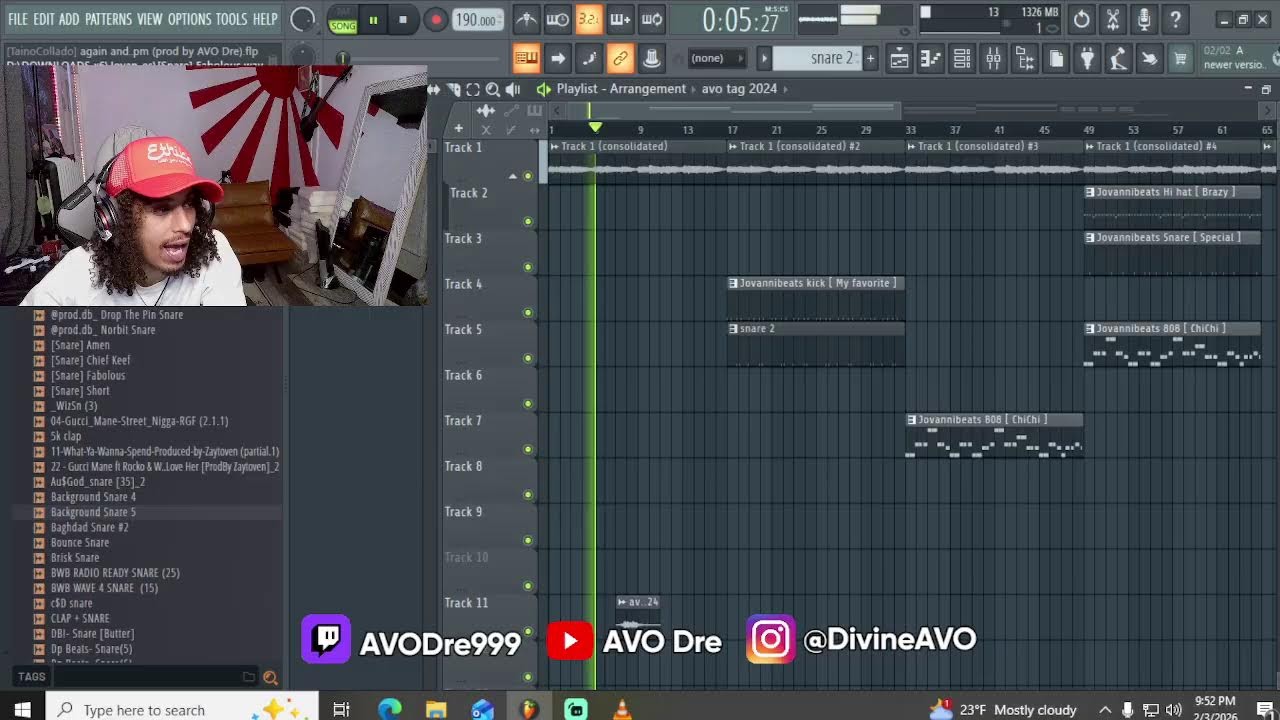Select [Snare] Chief Keef sample

(90, 360)
